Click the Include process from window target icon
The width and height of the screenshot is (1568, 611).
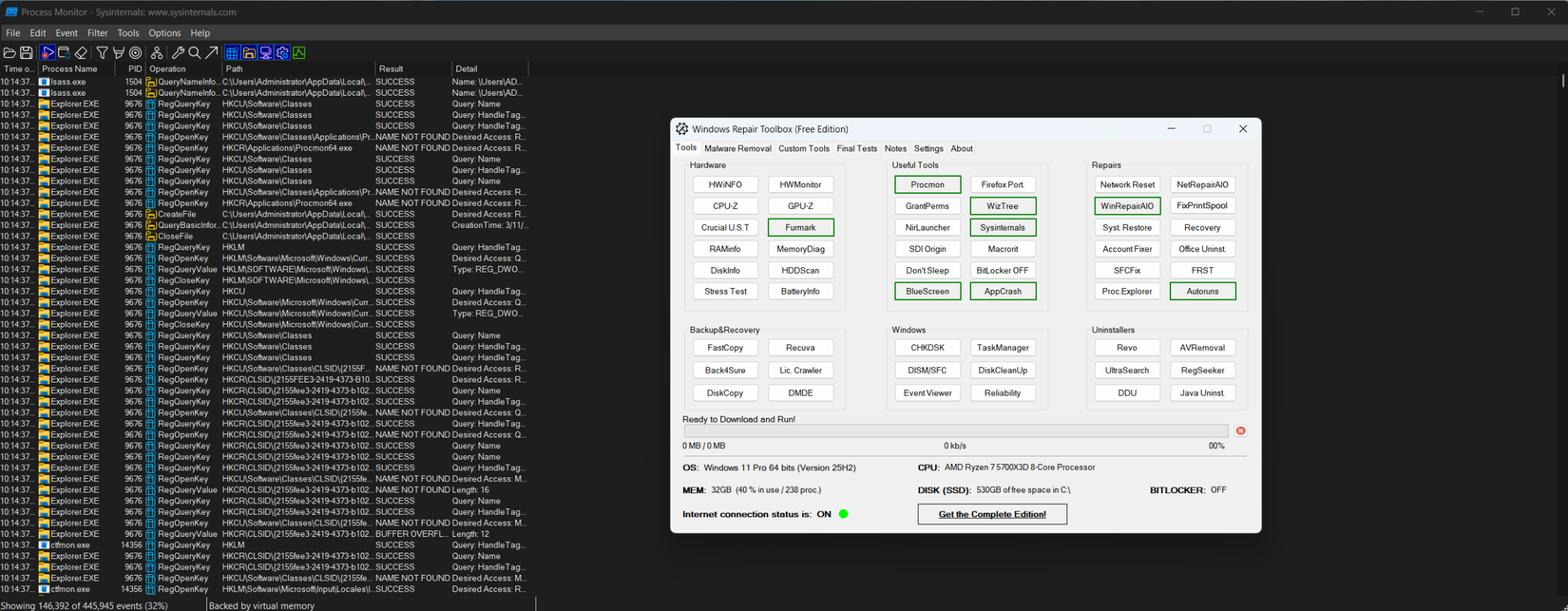tap(136, 52)
